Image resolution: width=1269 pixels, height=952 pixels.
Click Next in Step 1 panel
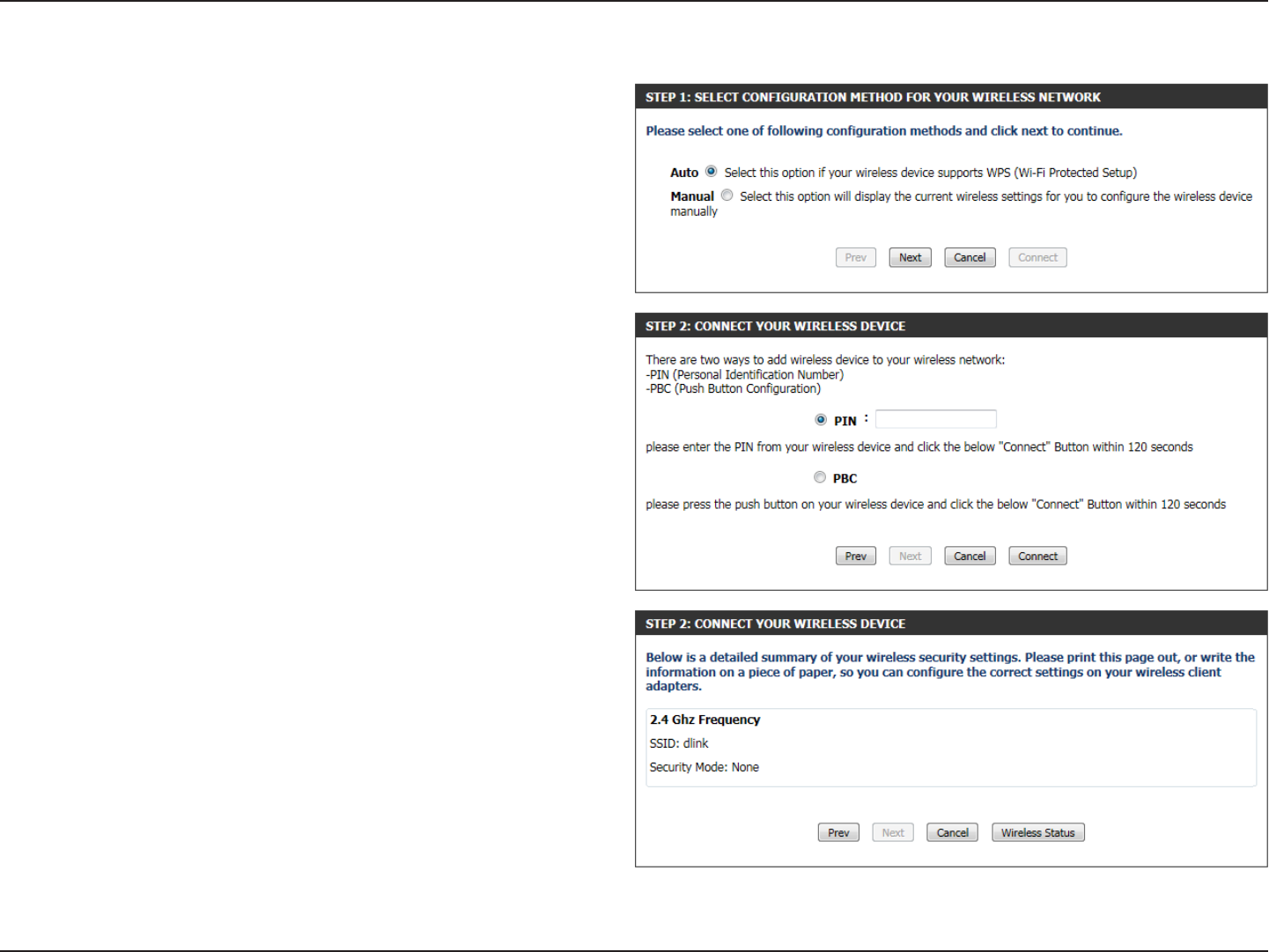(911, 258)
